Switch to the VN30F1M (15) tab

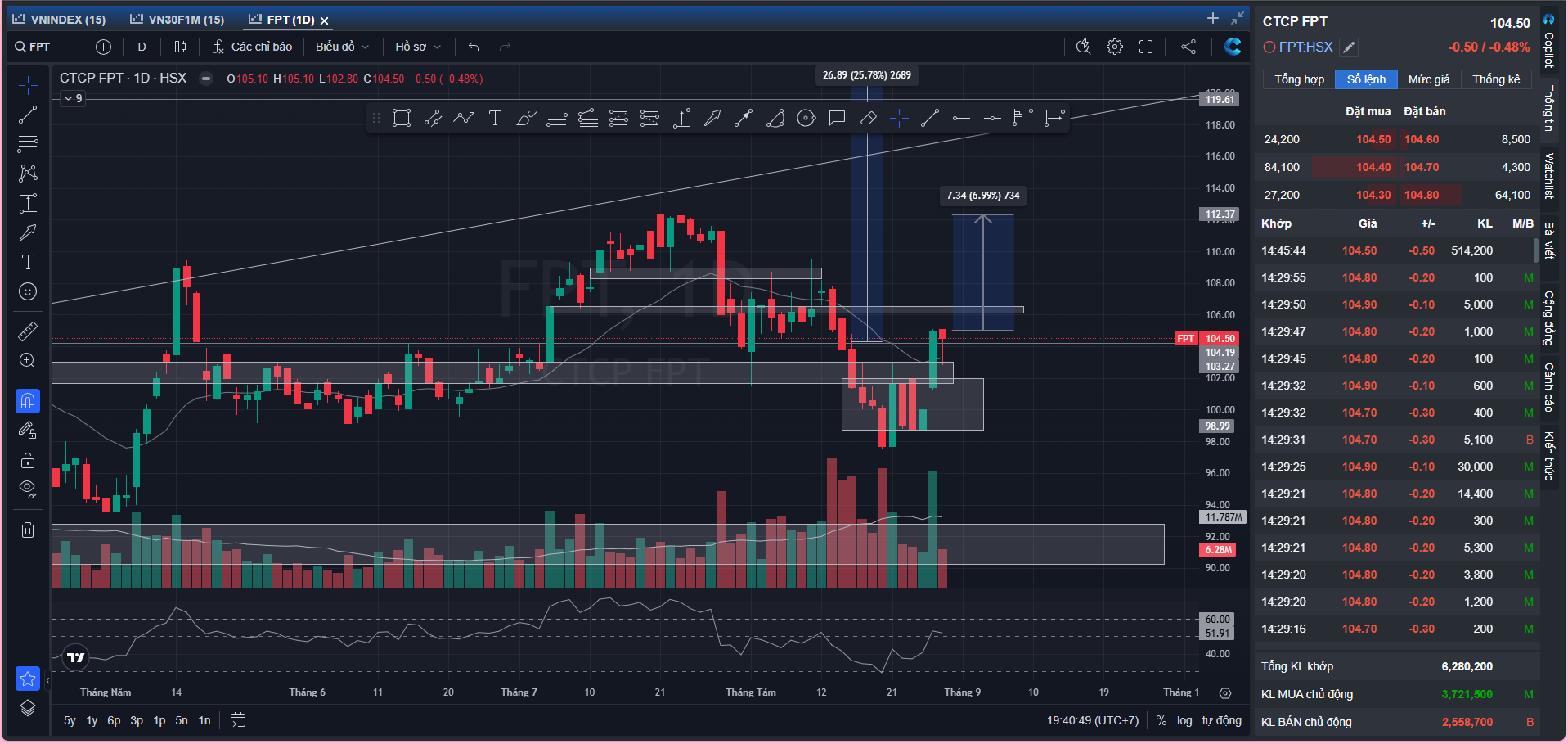pos(177,20)
